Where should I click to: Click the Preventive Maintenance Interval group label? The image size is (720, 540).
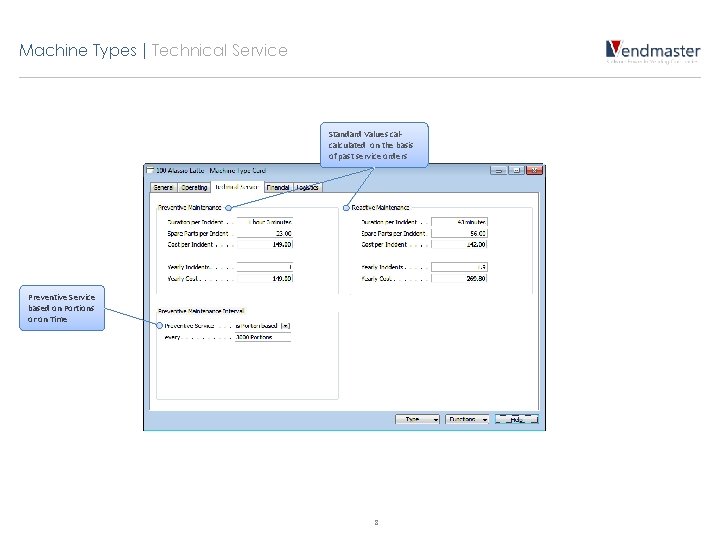pos(202,311)
